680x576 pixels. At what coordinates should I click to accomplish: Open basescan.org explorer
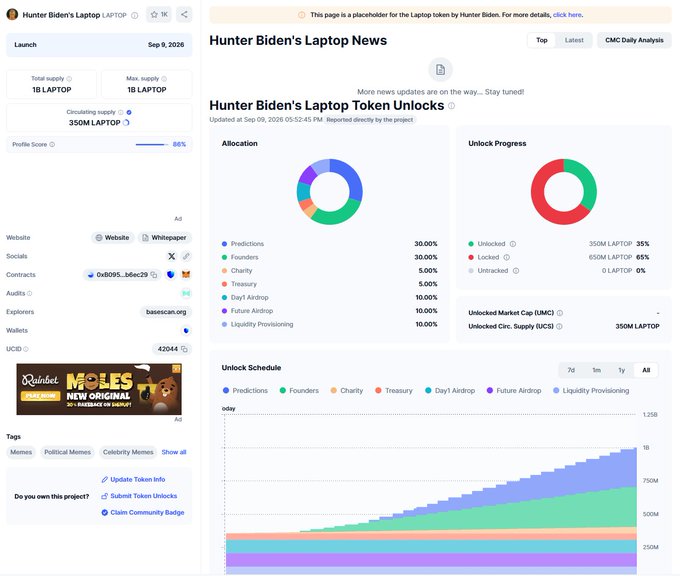point(166,312)
